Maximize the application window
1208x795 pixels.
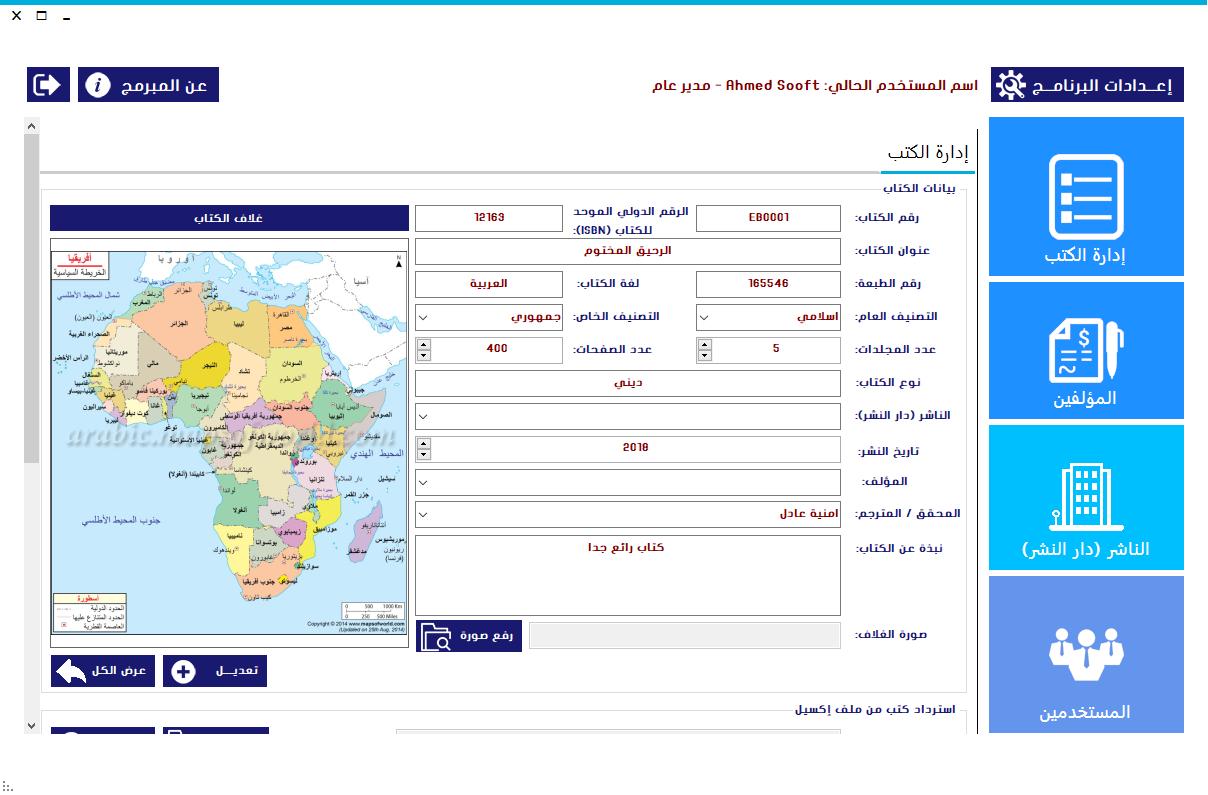(41, 15)
